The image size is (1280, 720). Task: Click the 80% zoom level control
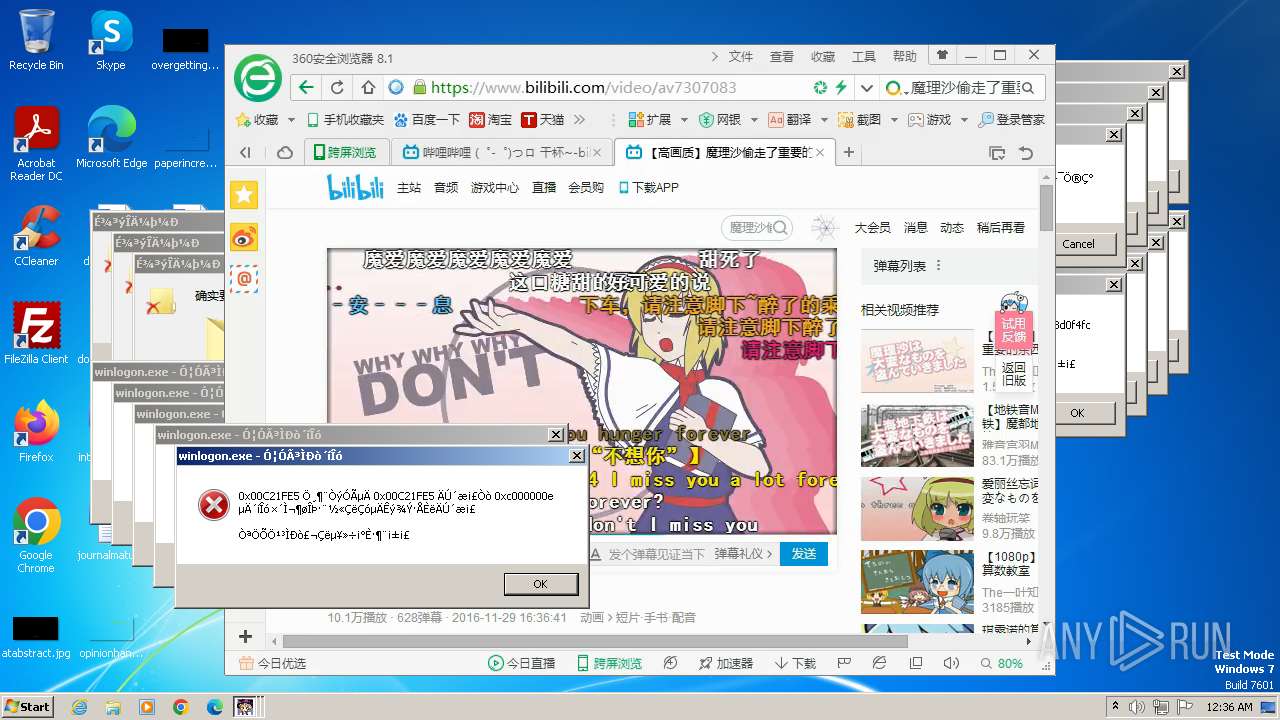click(1001, 663)
